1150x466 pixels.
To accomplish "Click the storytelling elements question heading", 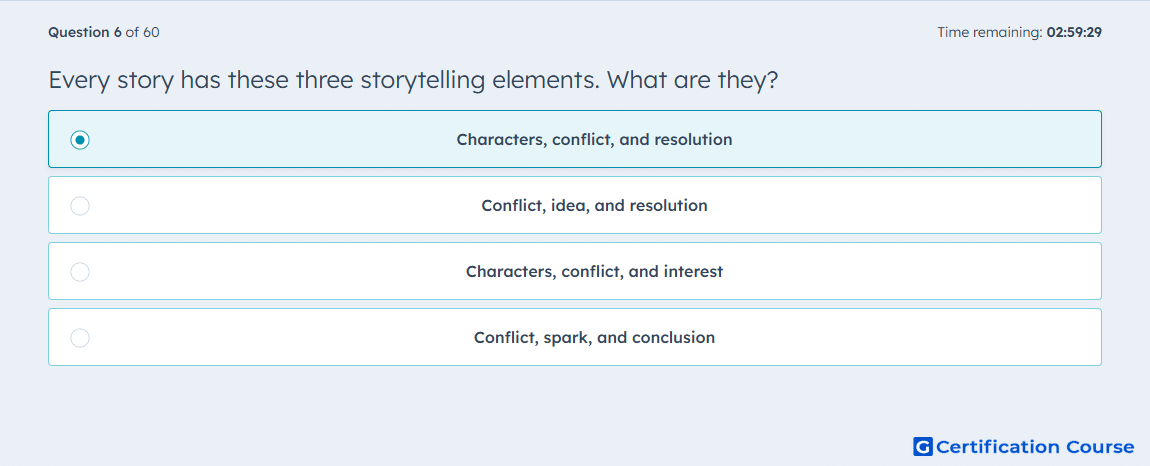I will pos(413,80).
